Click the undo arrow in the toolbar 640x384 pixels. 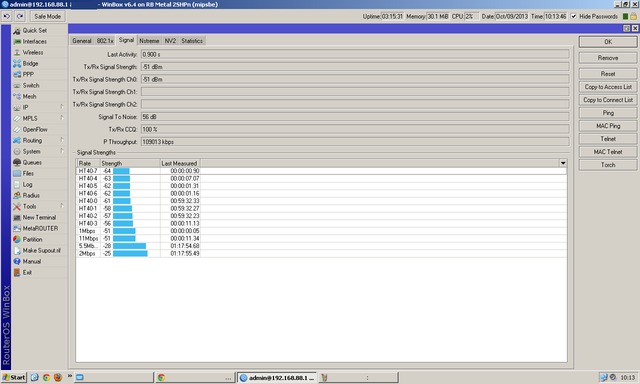7,16
